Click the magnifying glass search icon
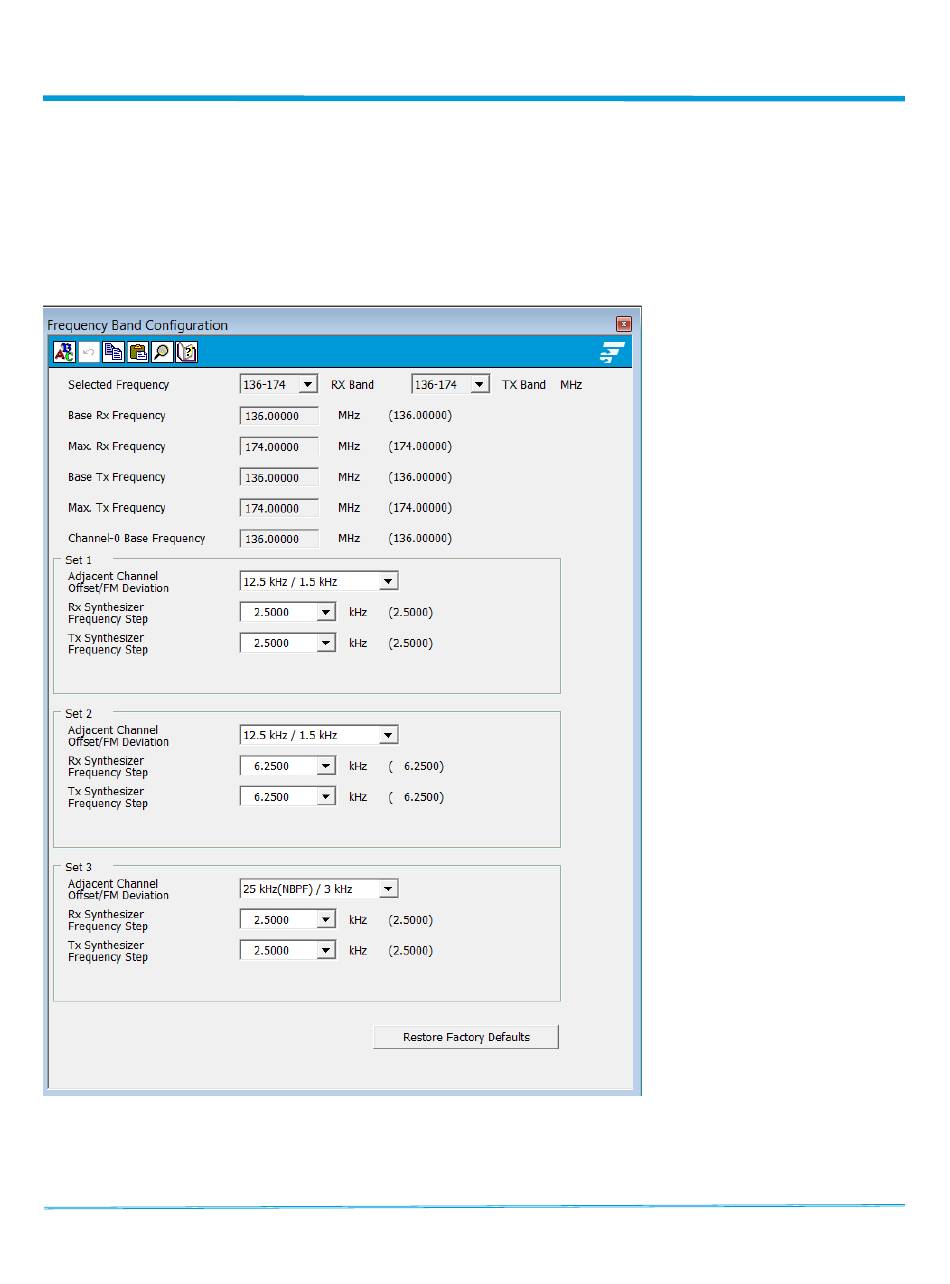The height and width of the screenshot is (1284, 950). pos(161,351)
